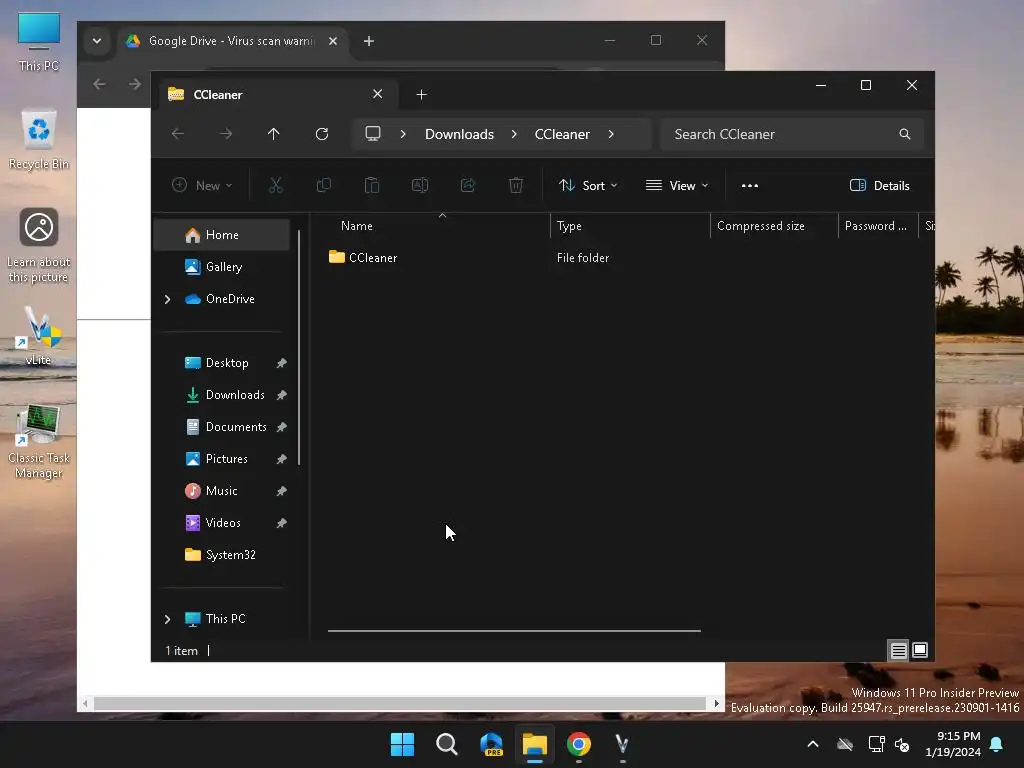The height and width of the screenshot is (768, 1024).
Task: Open the View dropdown
Action: pyautogui.click(x=677, y=185)
